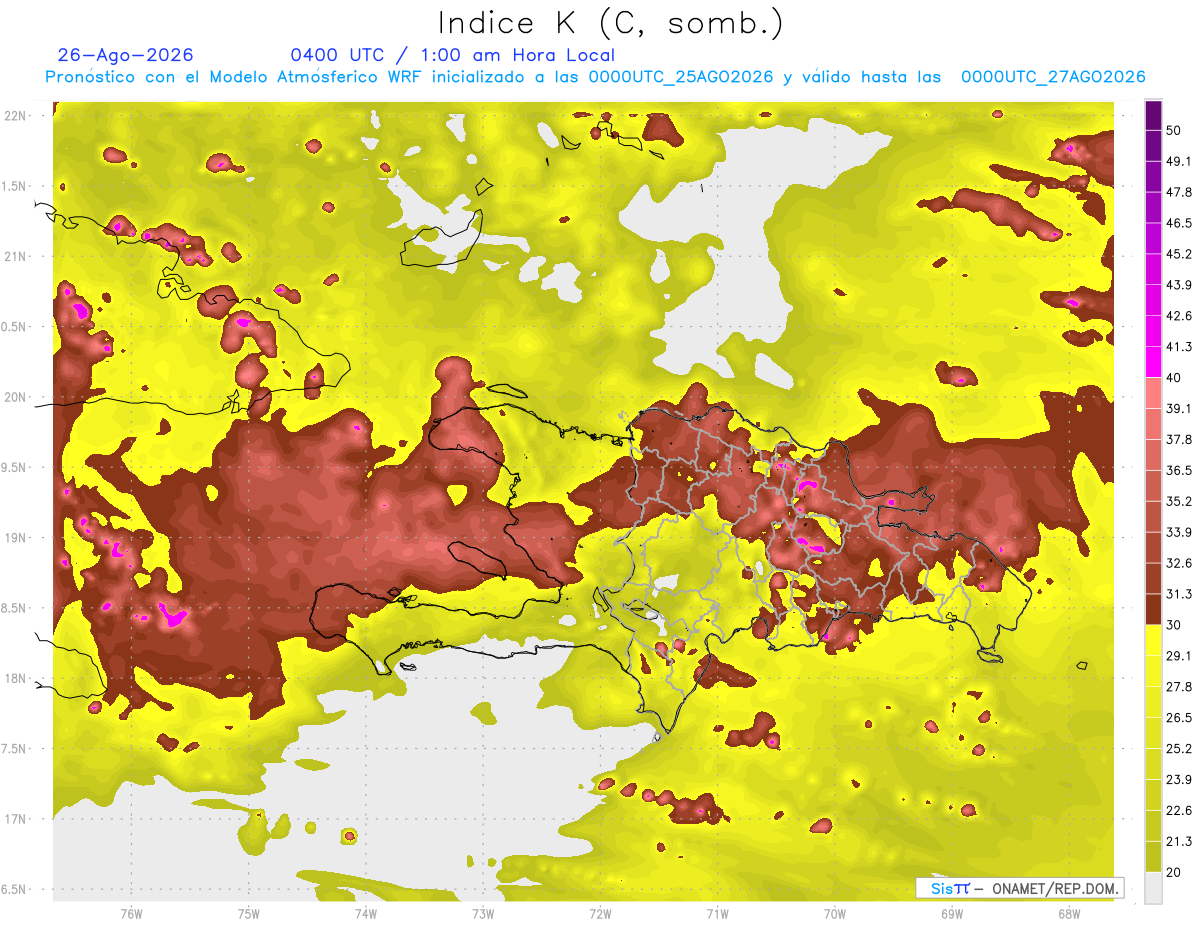
Task: Click the '0000UTC_25AGO2026' initialization time
Action: (681, 77)
